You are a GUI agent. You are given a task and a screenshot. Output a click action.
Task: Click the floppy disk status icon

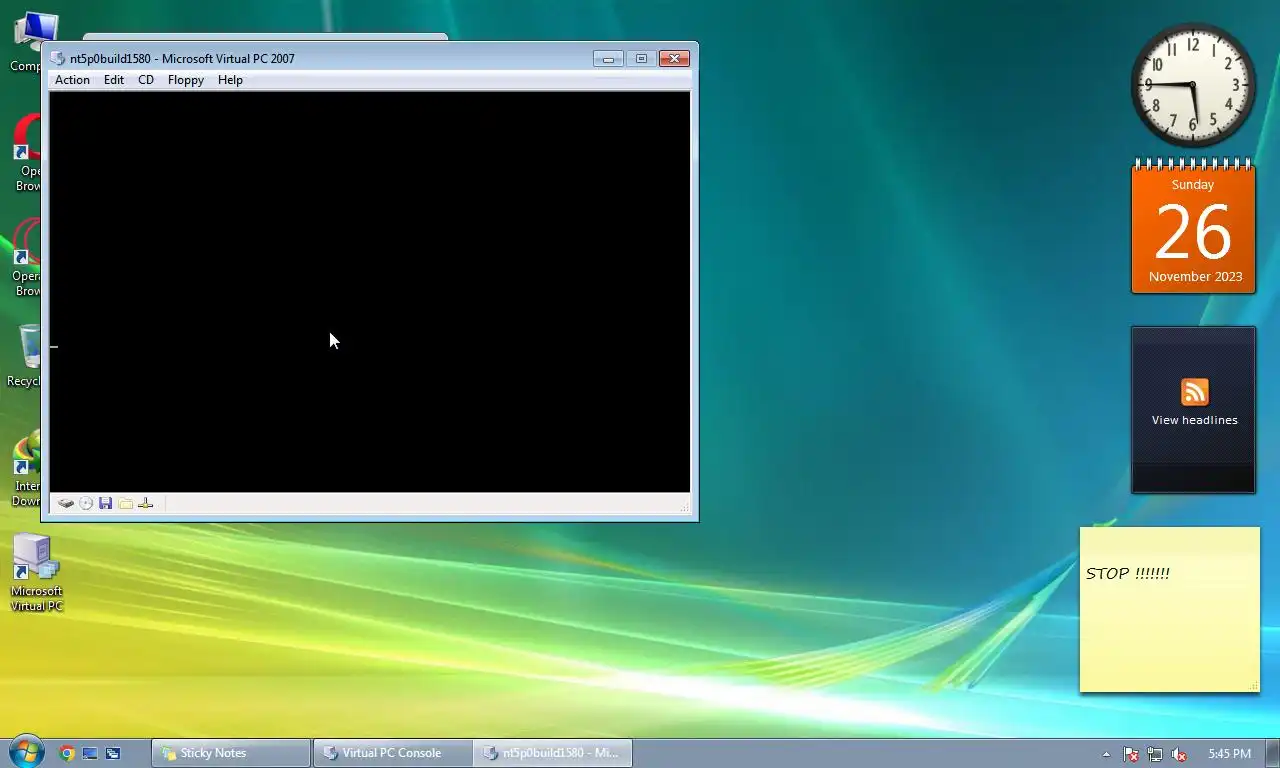105,503
